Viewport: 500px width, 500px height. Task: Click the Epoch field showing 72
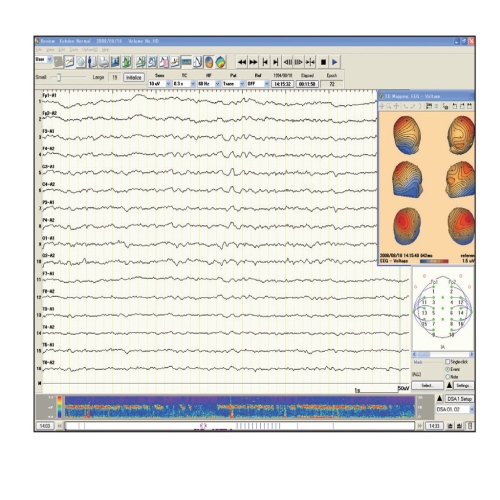tap(332, 84)
